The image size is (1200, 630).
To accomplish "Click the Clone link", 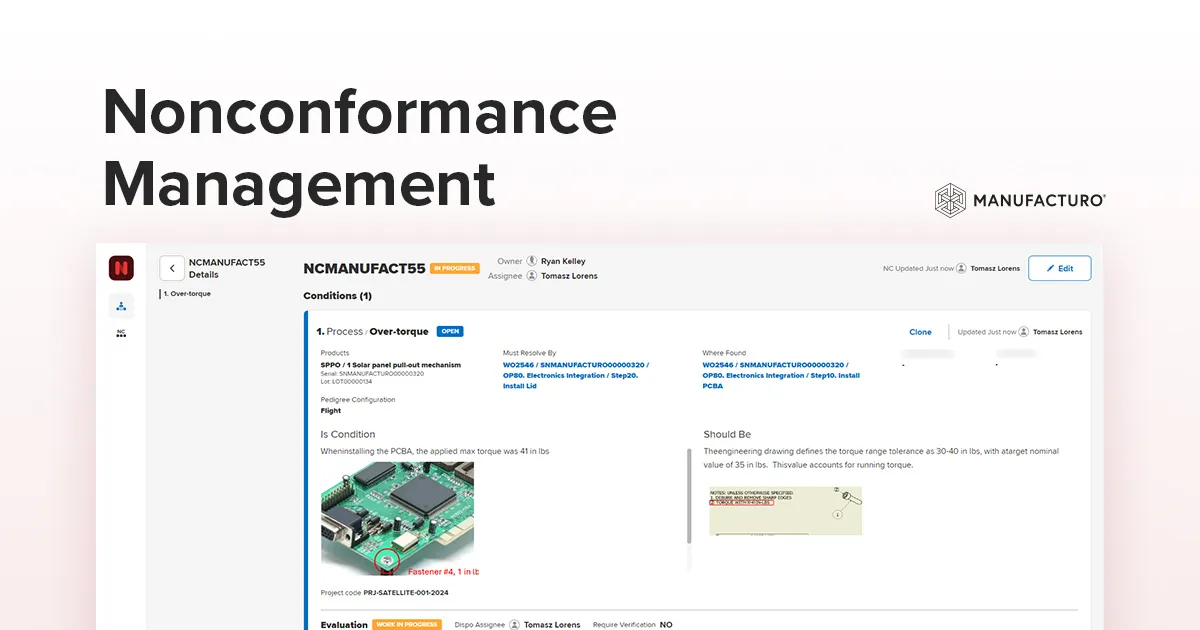I will point(920,331).
